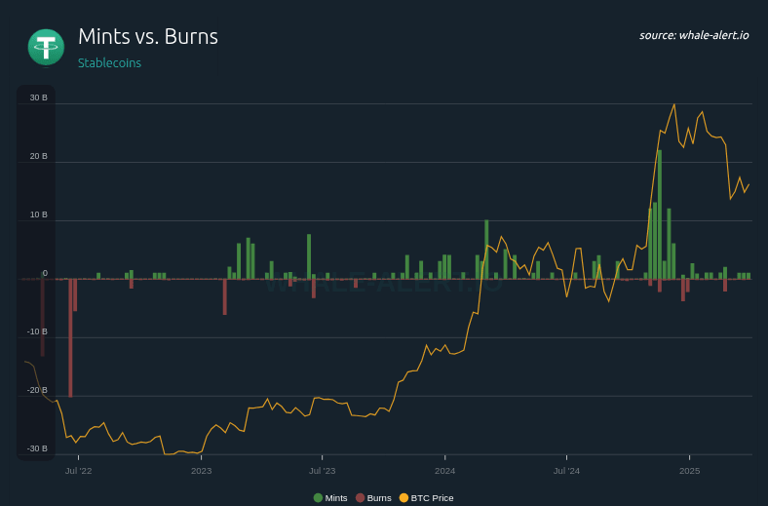Click the orange BTC Price legend dot

pos(404,498)
